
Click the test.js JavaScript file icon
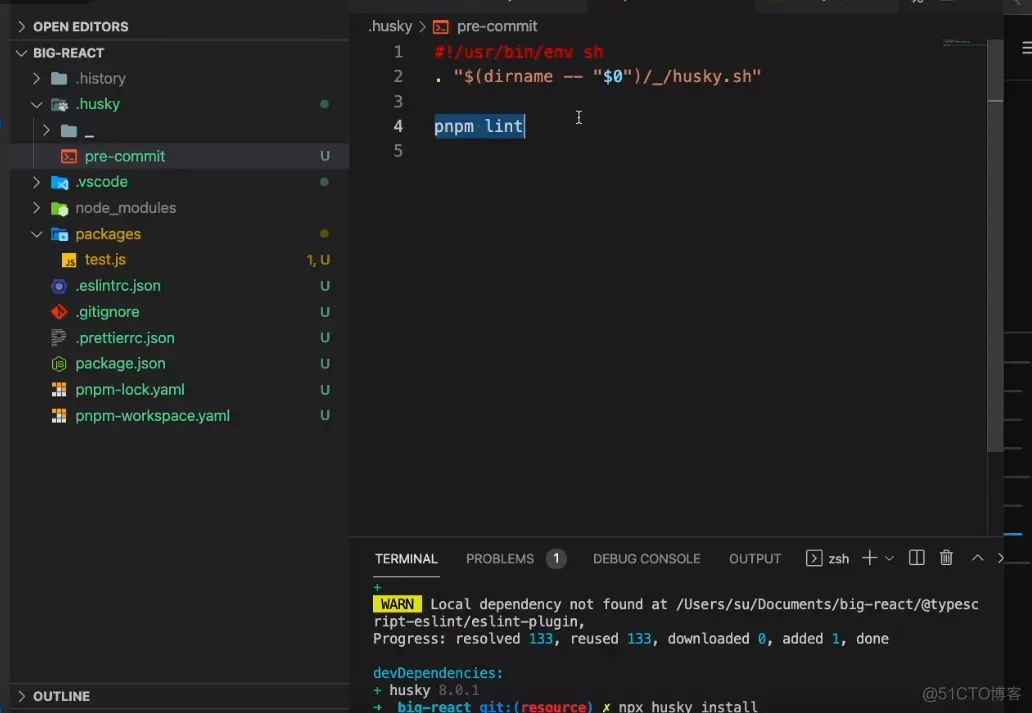click(69, 260)
